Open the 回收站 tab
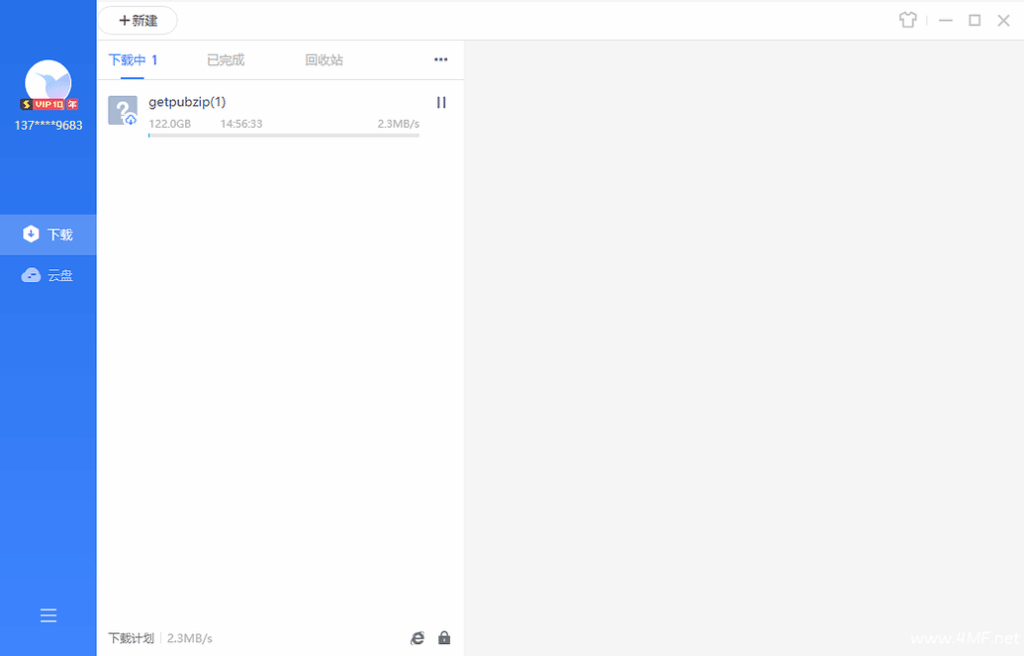This screenshot has height=656, width=1024. coord(323,60)
